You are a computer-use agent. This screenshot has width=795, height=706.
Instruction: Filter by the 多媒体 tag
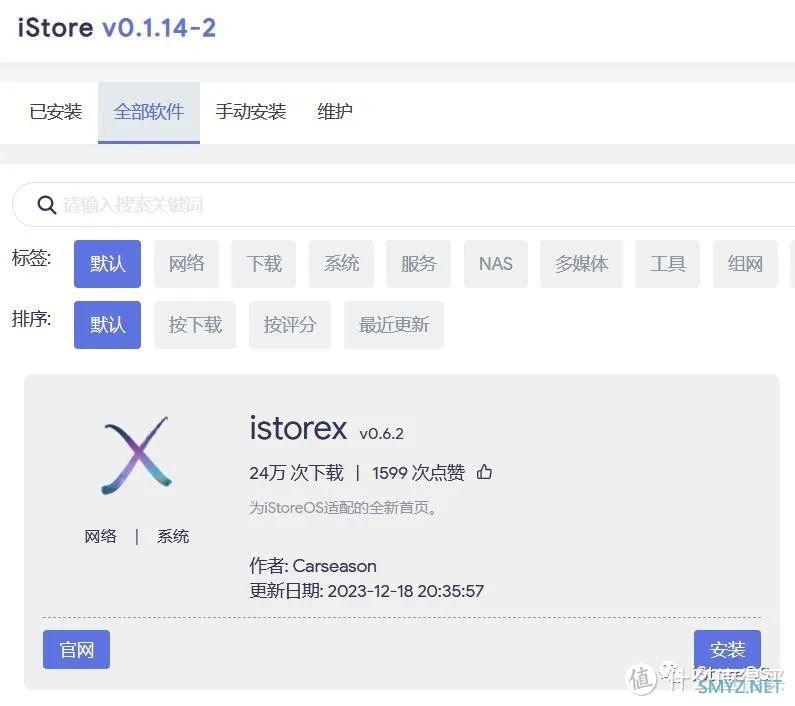(582, 264)
